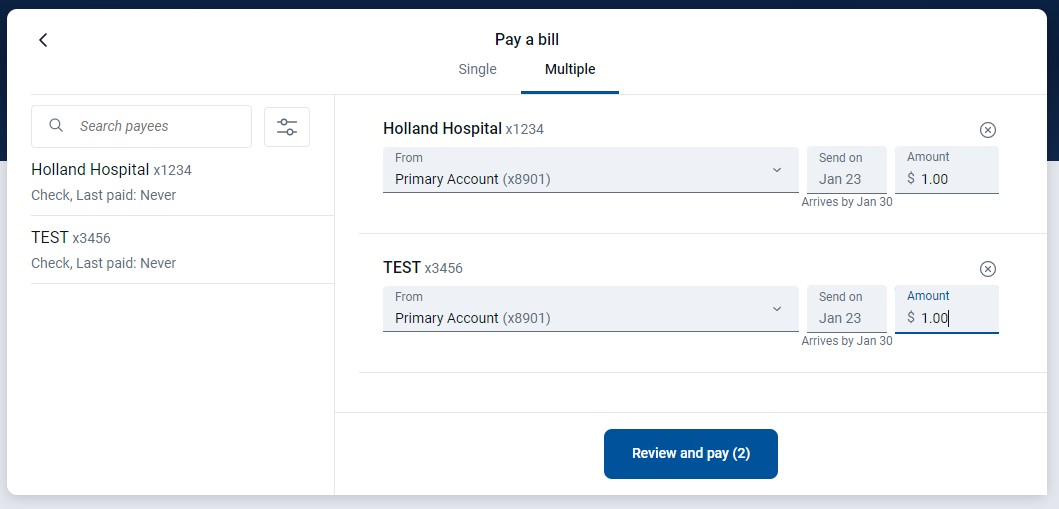
Task: Select Holland Hospital x1234 in payee list
Action: coord(182,182)
